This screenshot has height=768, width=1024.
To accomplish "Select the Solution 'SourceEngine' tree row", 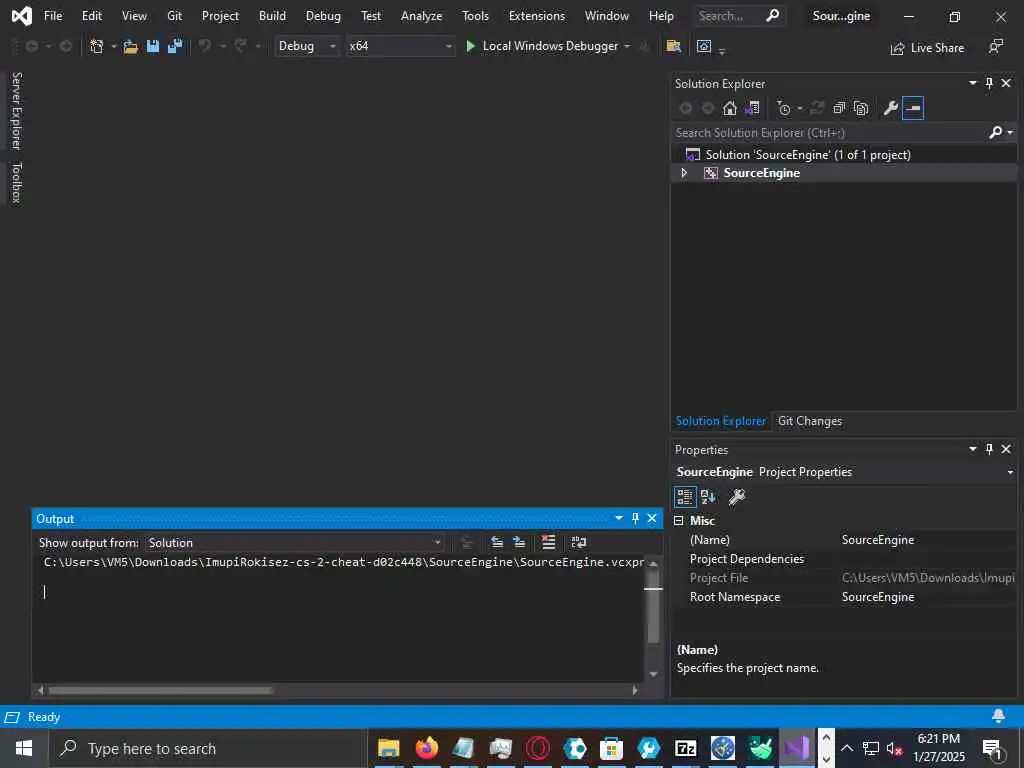I will coord(844,155).
